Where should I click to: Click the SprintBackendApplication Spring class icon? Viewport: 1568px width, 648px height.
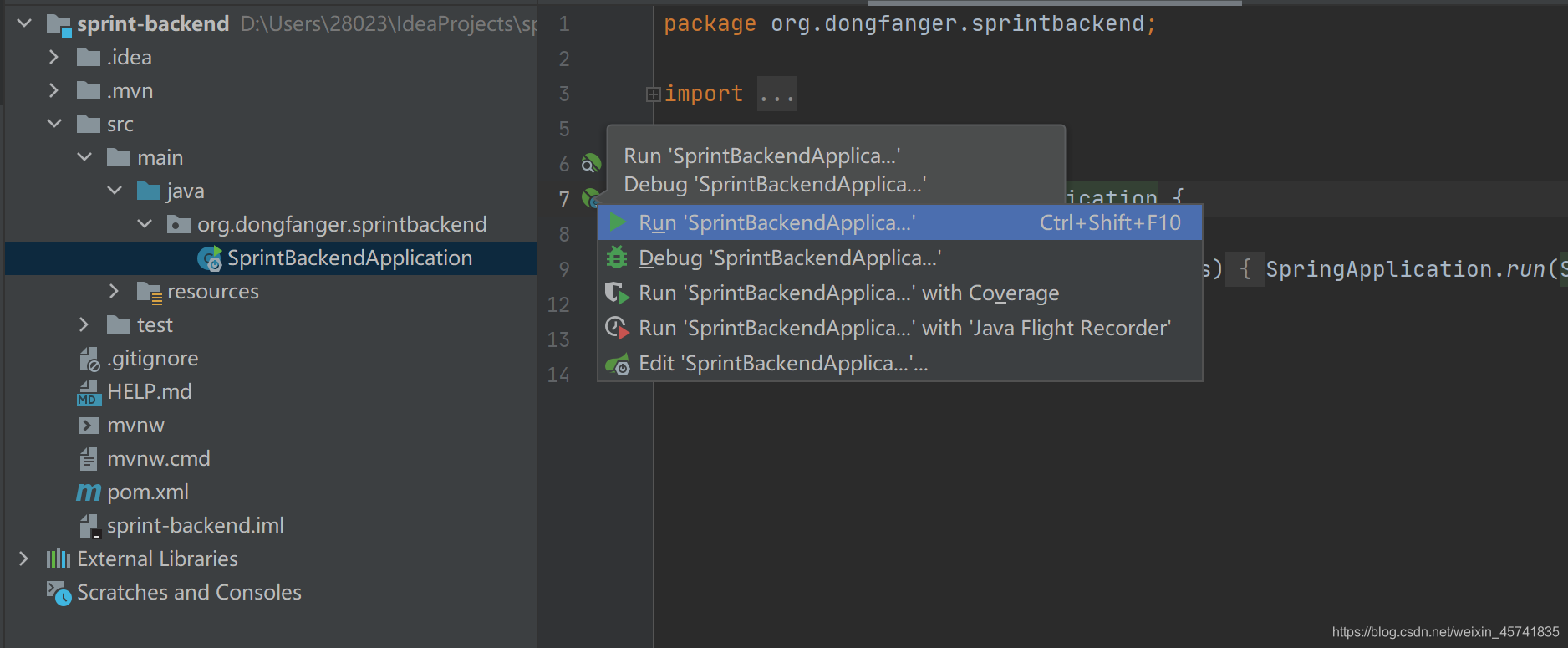[x=210, y=258]
